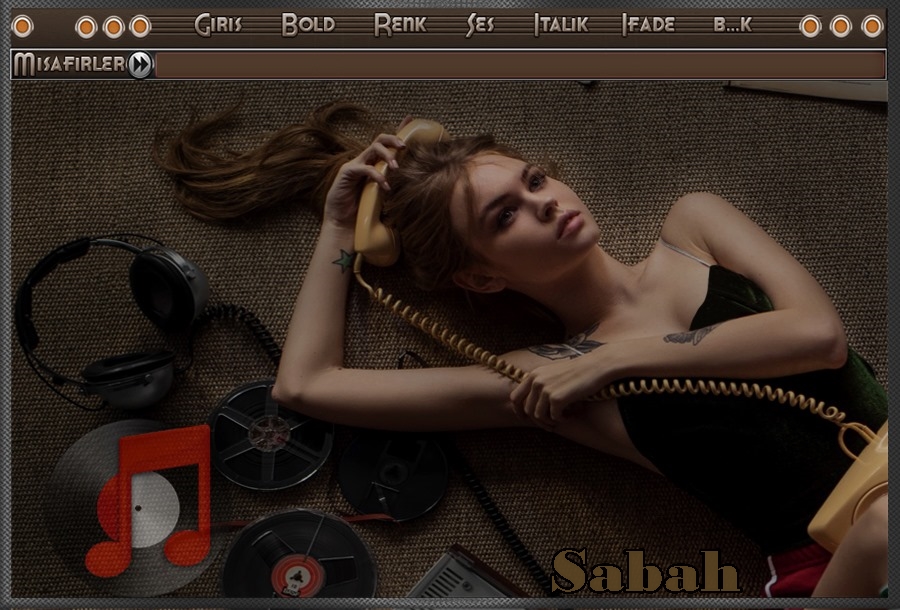Click the first orange circle in the left trio

(x=86, y=27)
